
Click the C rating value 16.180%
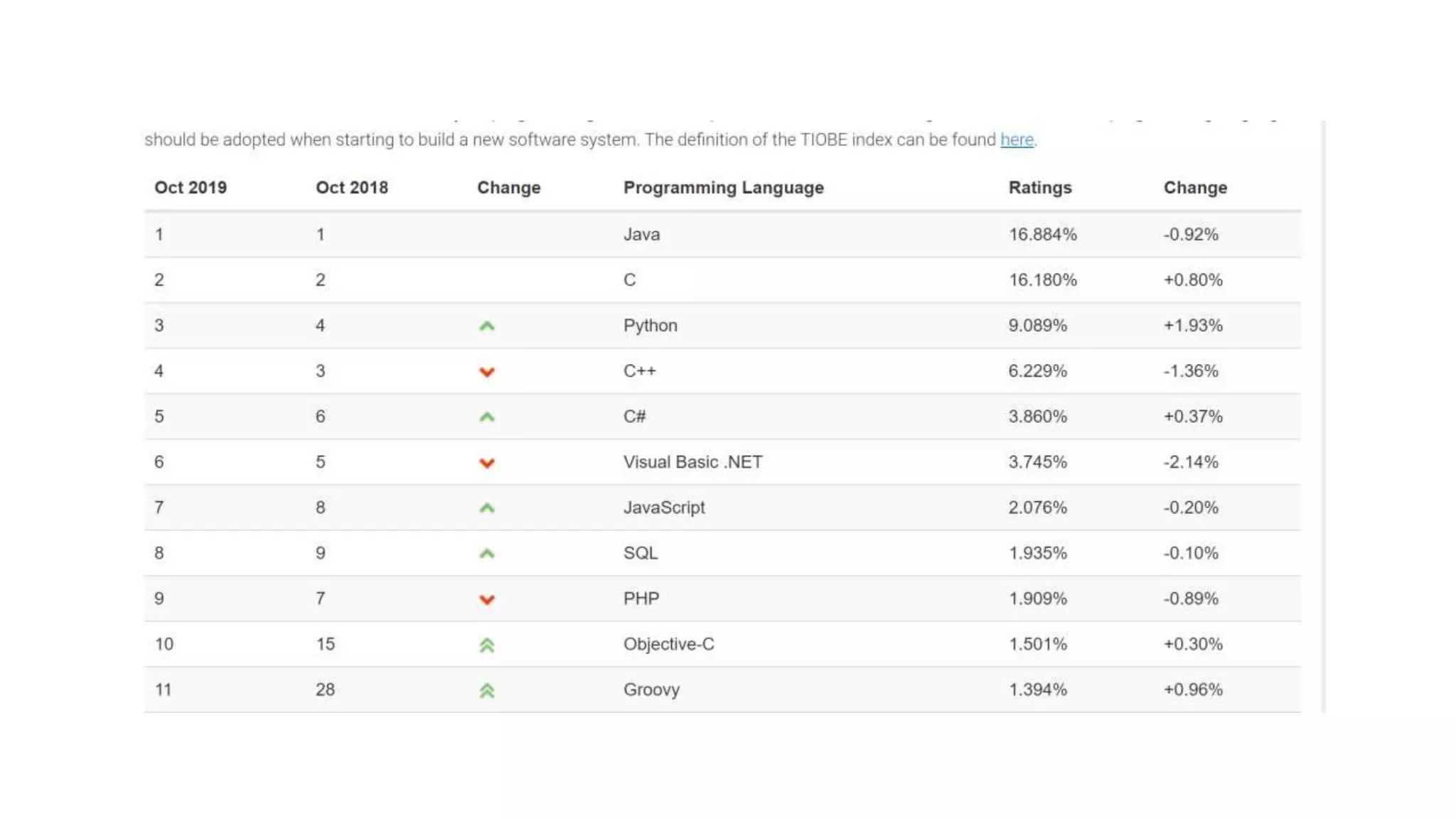tap(1042, 280)
